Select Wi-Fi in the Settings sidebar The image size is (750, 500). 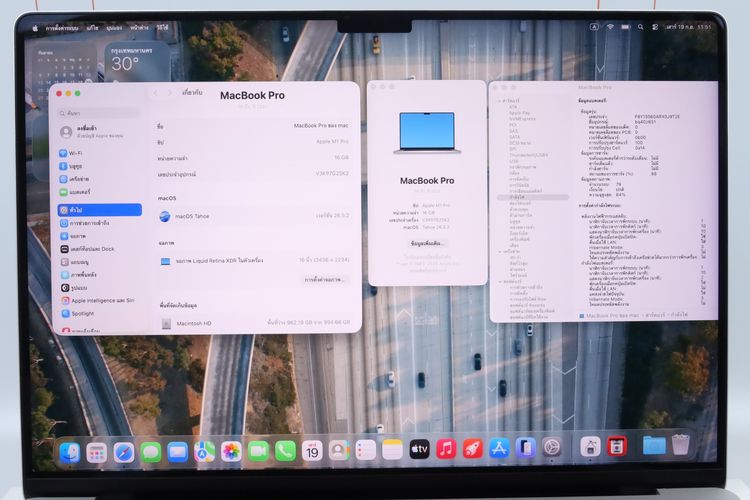click(99, 153)
